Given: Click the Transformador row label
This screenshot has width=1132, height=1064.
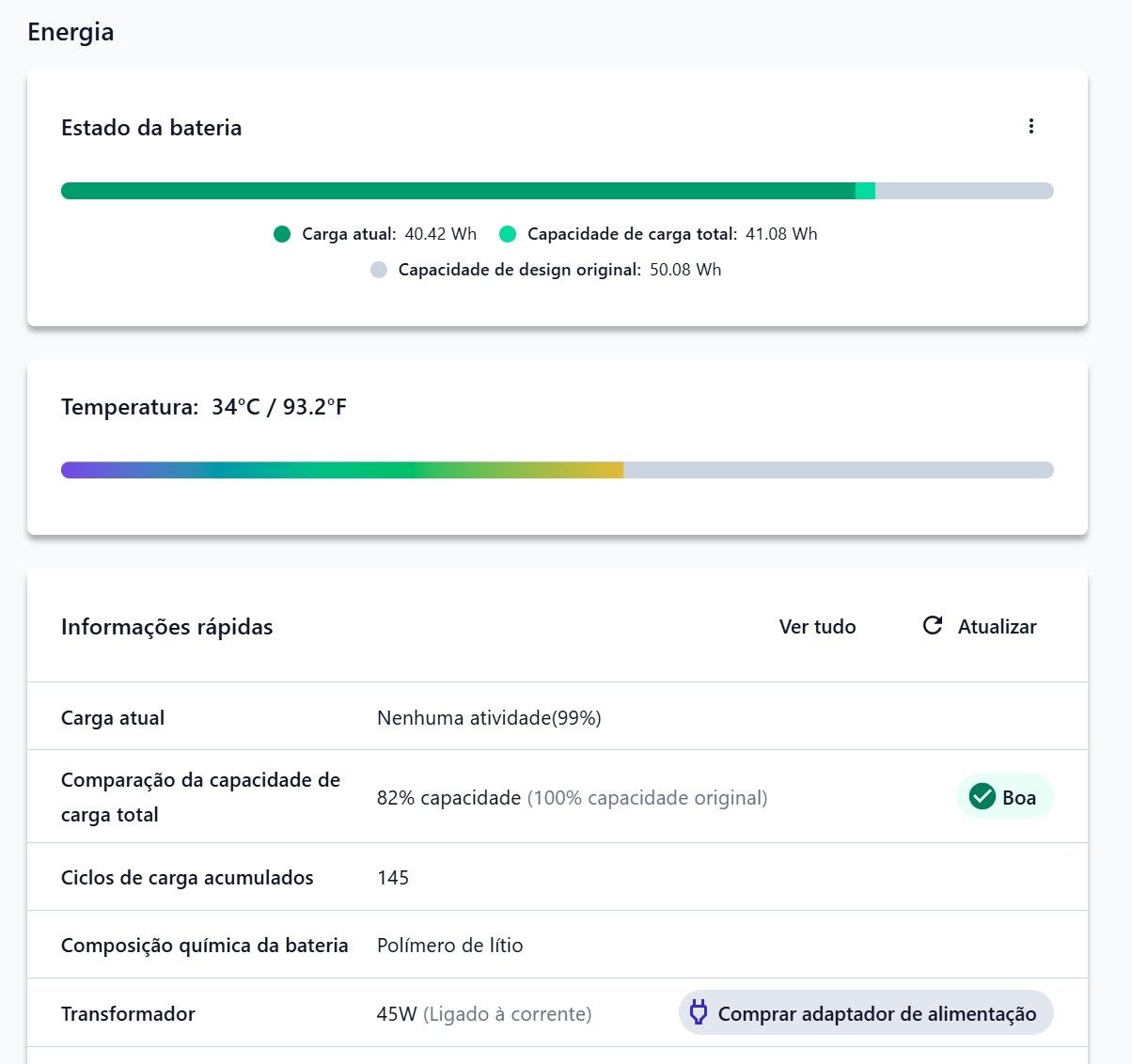Looking at the screenshot, I should pos(128,1014).
